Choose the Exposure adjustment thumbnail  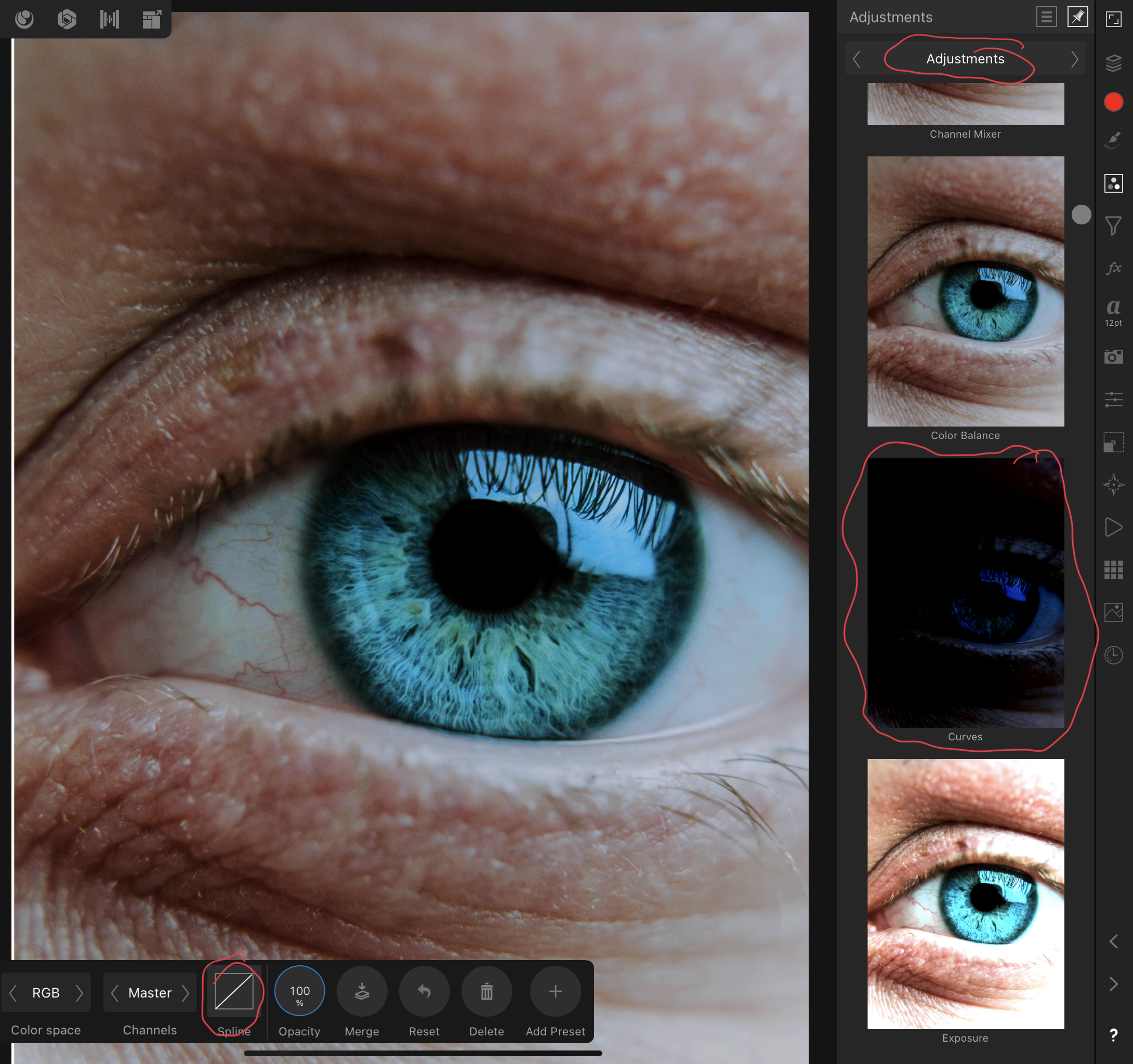click(x=966, y=893)
